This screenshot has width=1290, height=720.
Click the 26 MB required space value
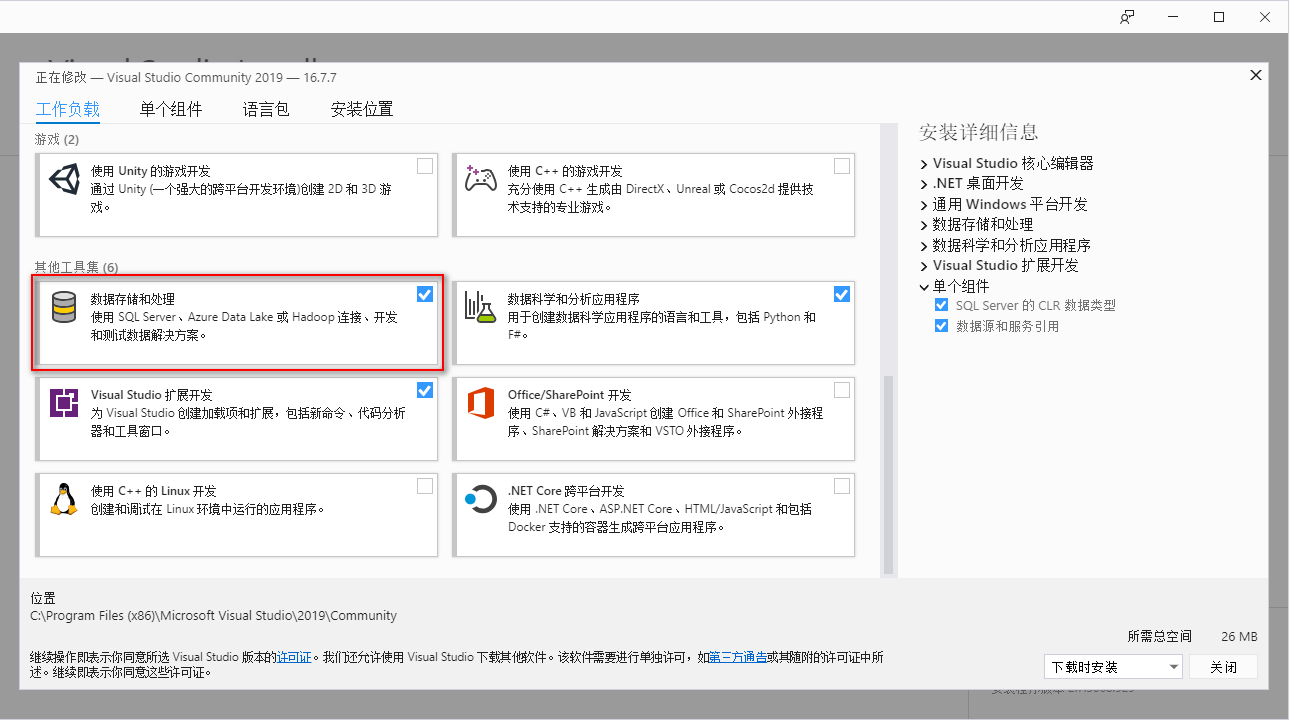point(1239,636)
